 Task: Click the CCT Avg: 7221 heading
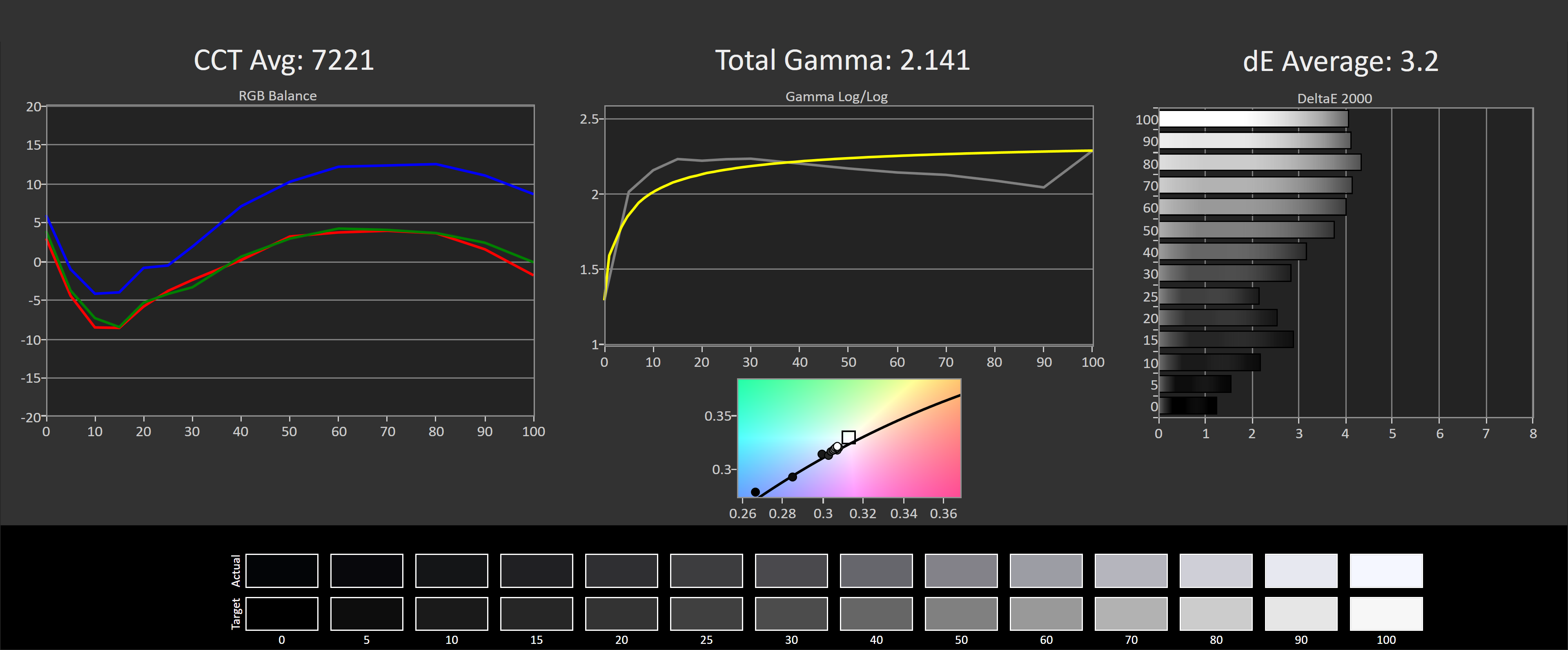284,60
